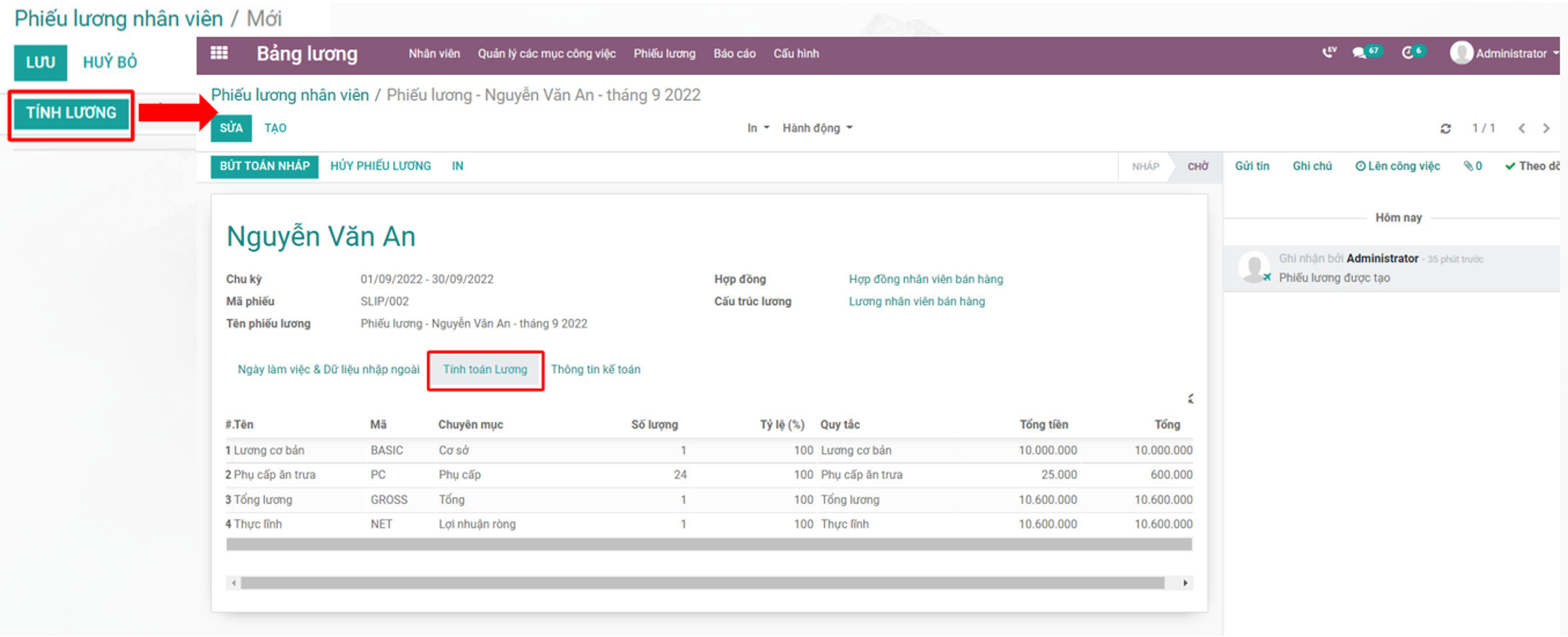
Task: Click the message author avatar in chatter
Action: (1254, 268)
